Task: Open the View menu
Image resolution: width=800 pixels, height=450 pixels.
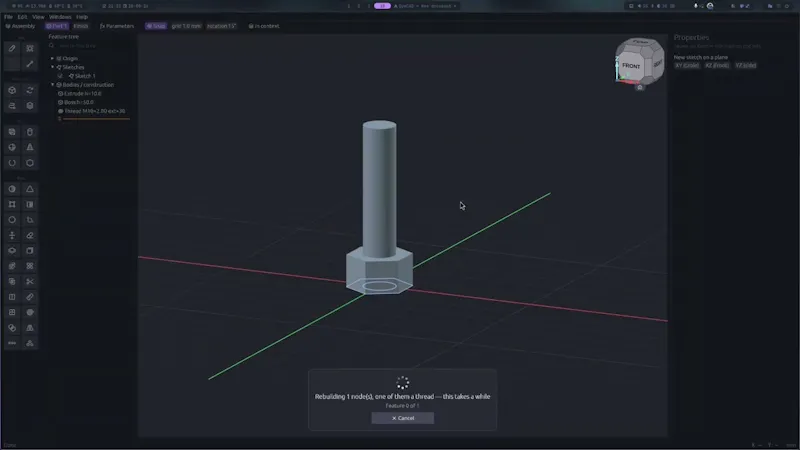Action: [x=38, y=17]
